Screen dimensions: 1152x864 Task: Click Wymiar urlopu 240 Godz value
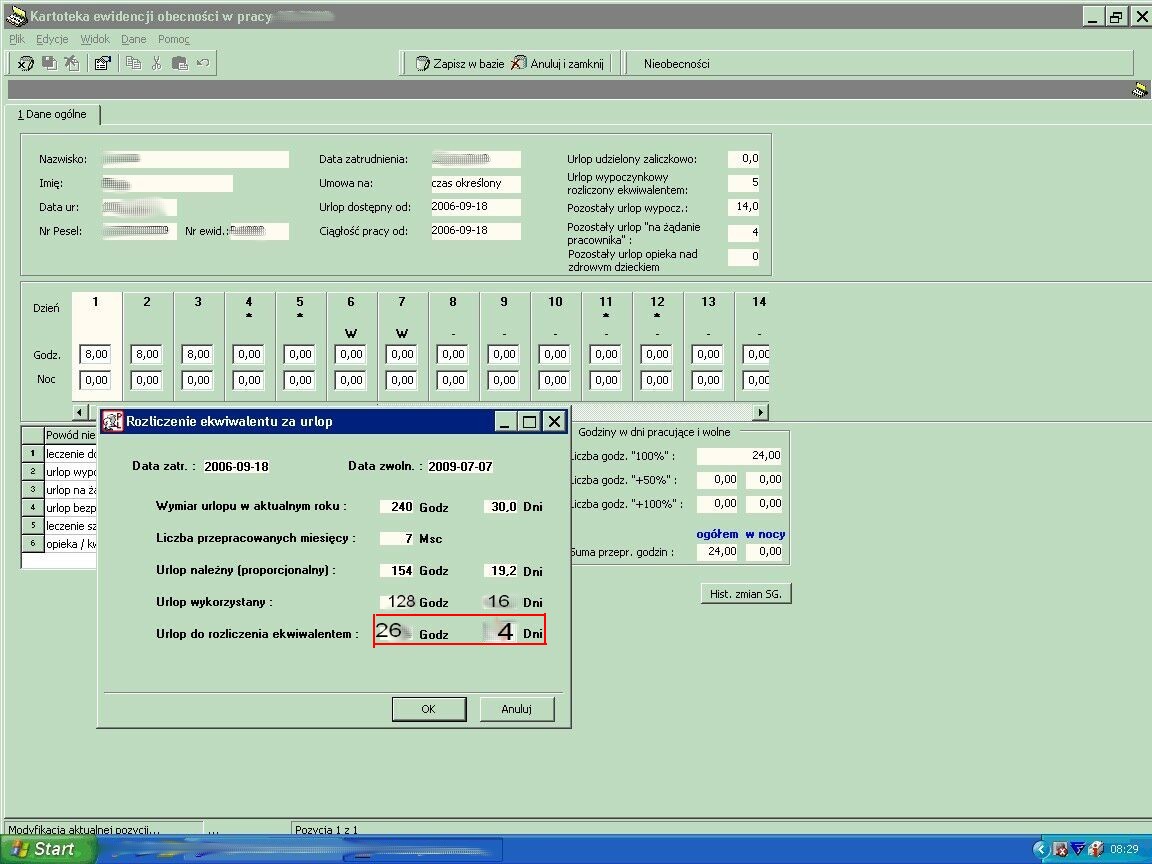397,506
